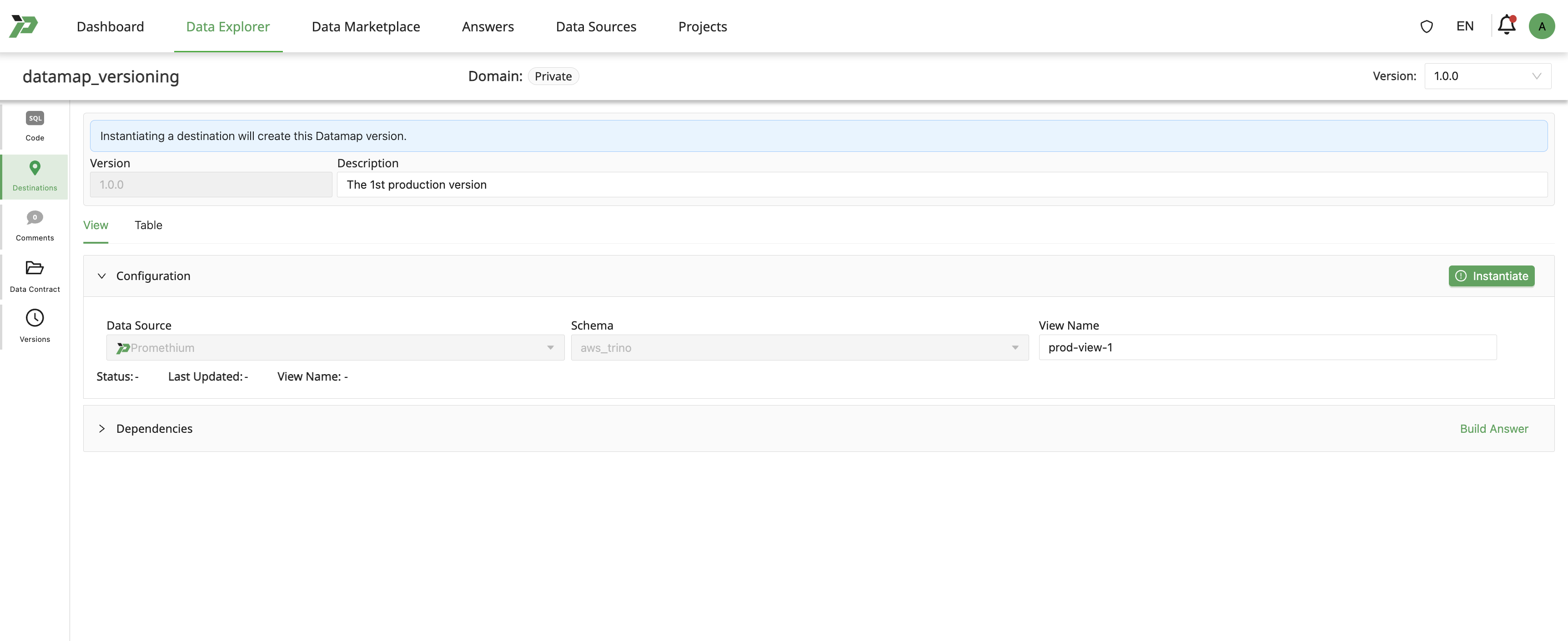Go to Data Marketplace menu
Viewport: 1568px width, 641px height.
365,26
